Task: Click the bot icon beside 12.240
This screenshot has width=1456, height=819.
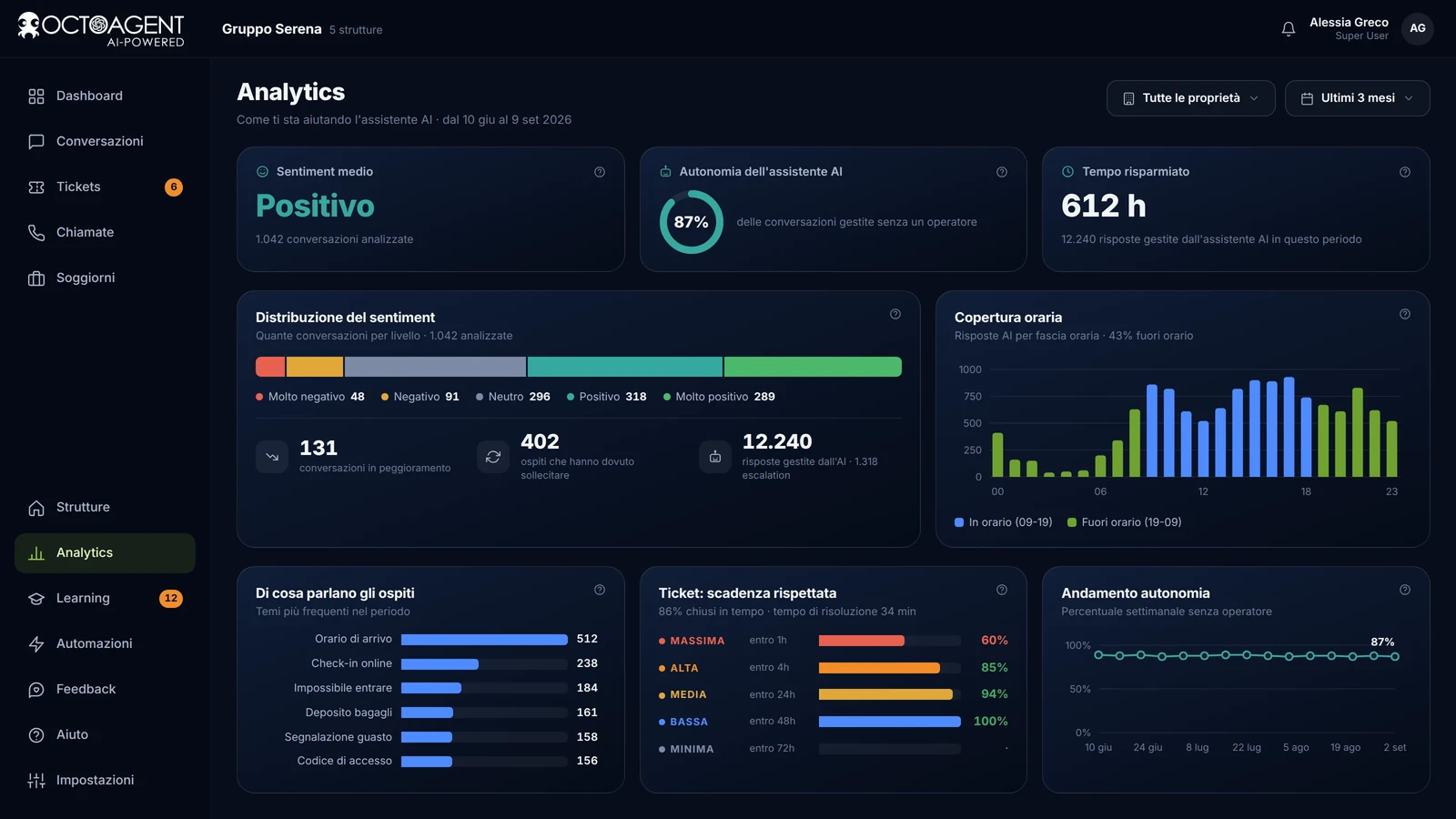Action: click(715, 457)
